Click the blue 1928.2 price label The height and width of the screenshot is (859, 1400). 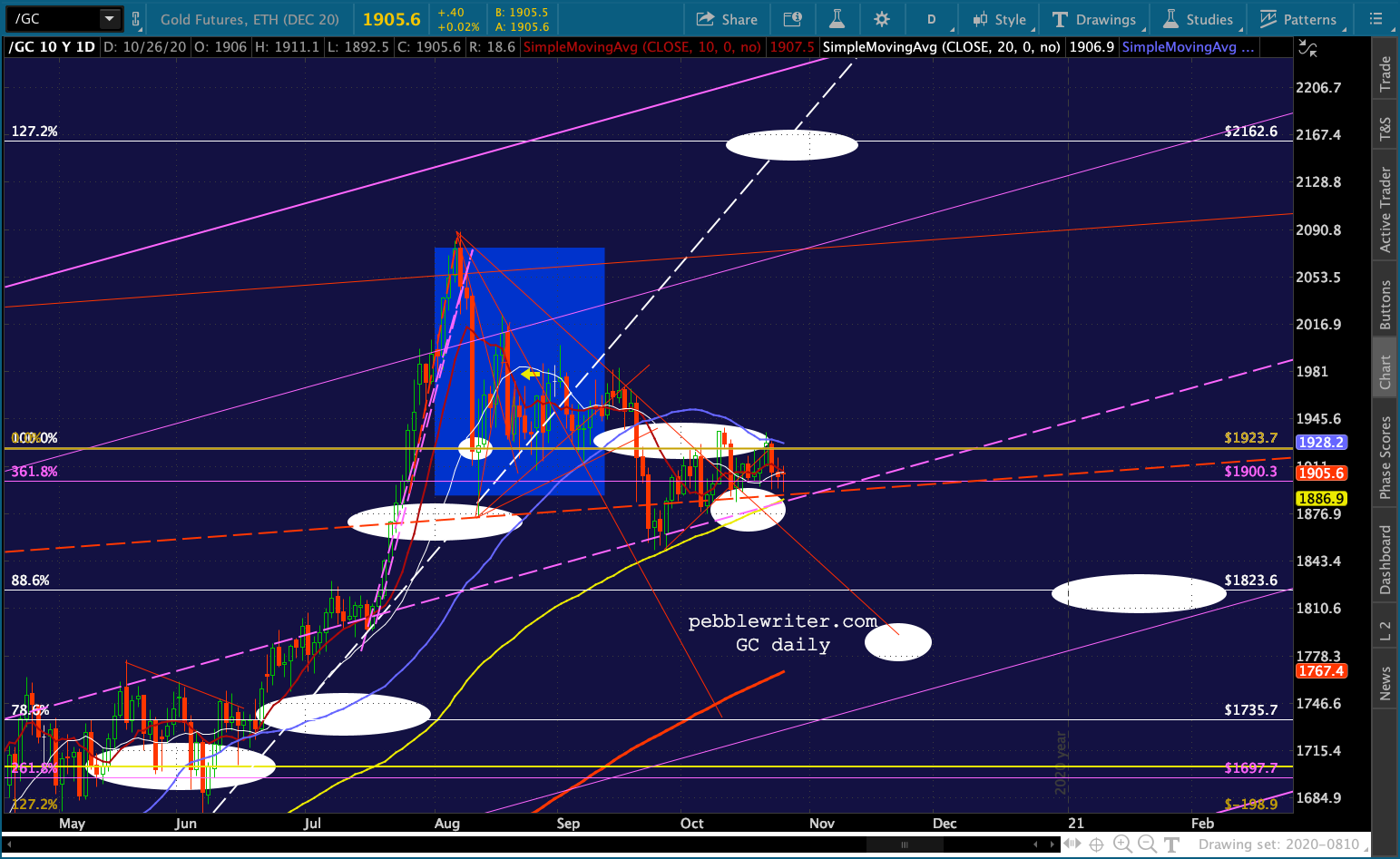1321,443
